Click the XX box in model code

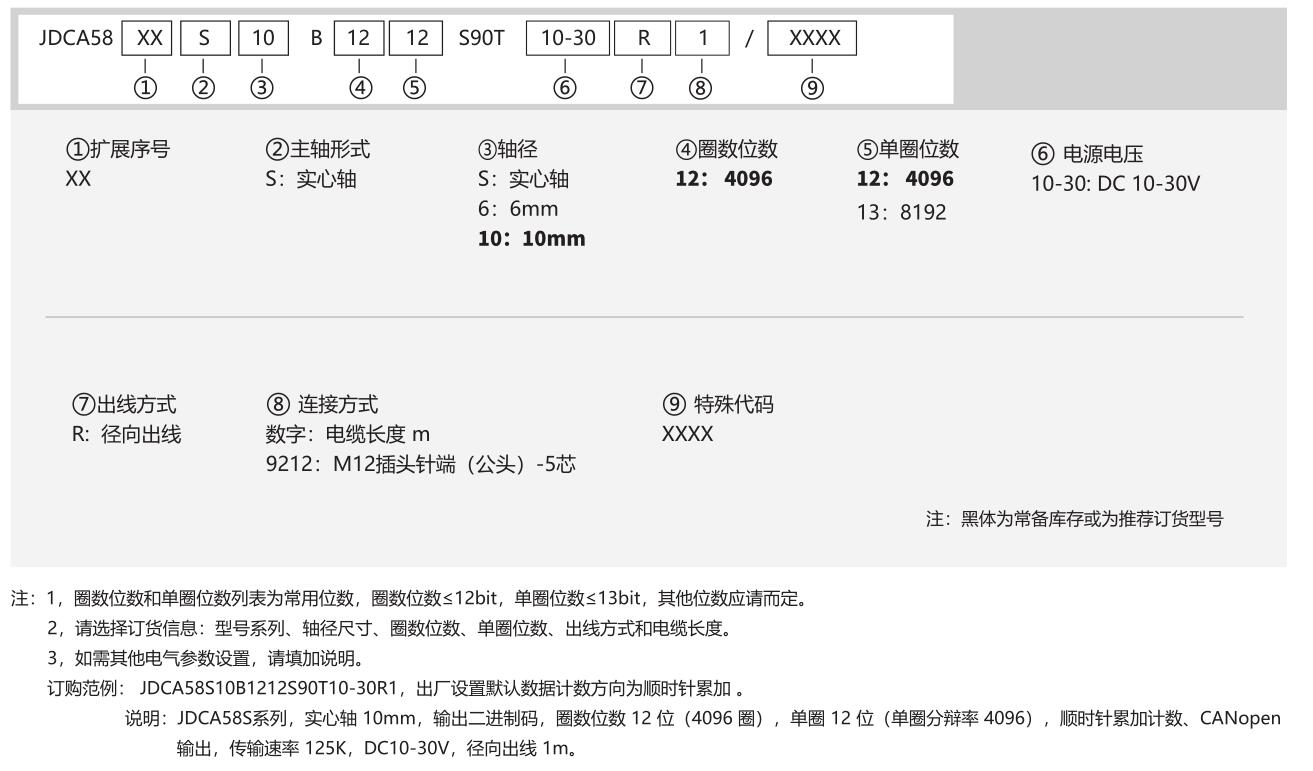click(146, 40)
